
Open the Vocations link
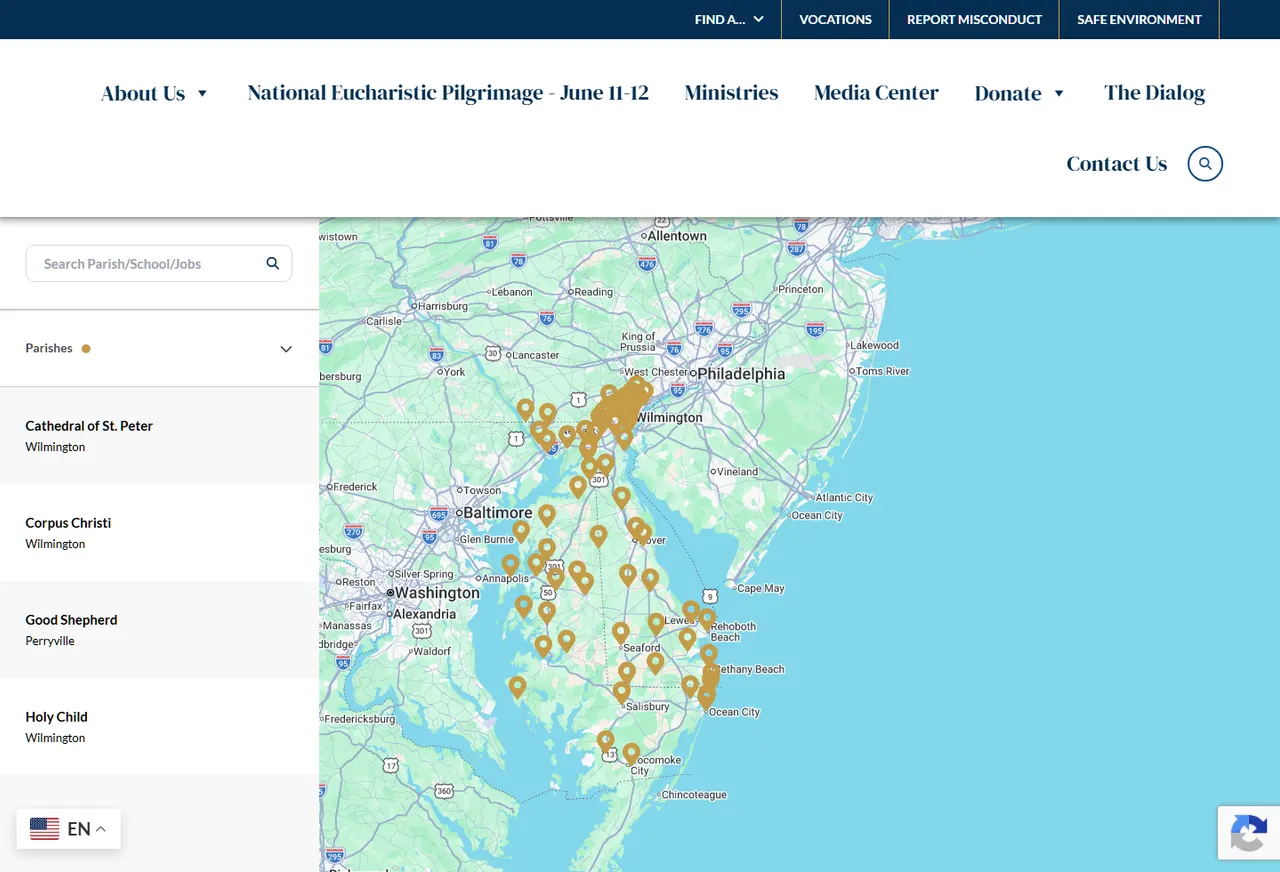click(x=835, y=19)
